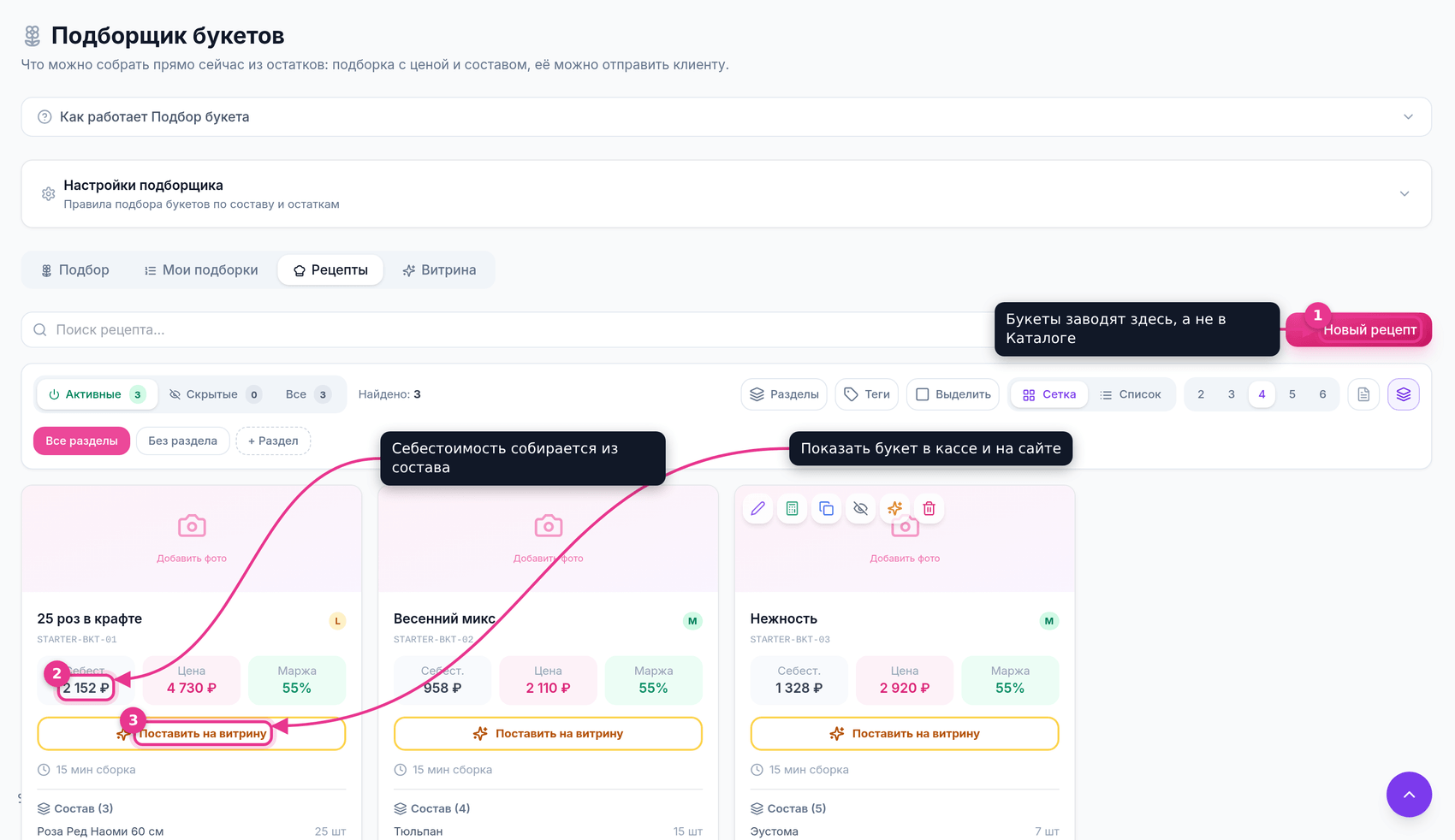Open the Витрина tab
The width and height of the screenshot is (1455, 840).
coord(439,270)
